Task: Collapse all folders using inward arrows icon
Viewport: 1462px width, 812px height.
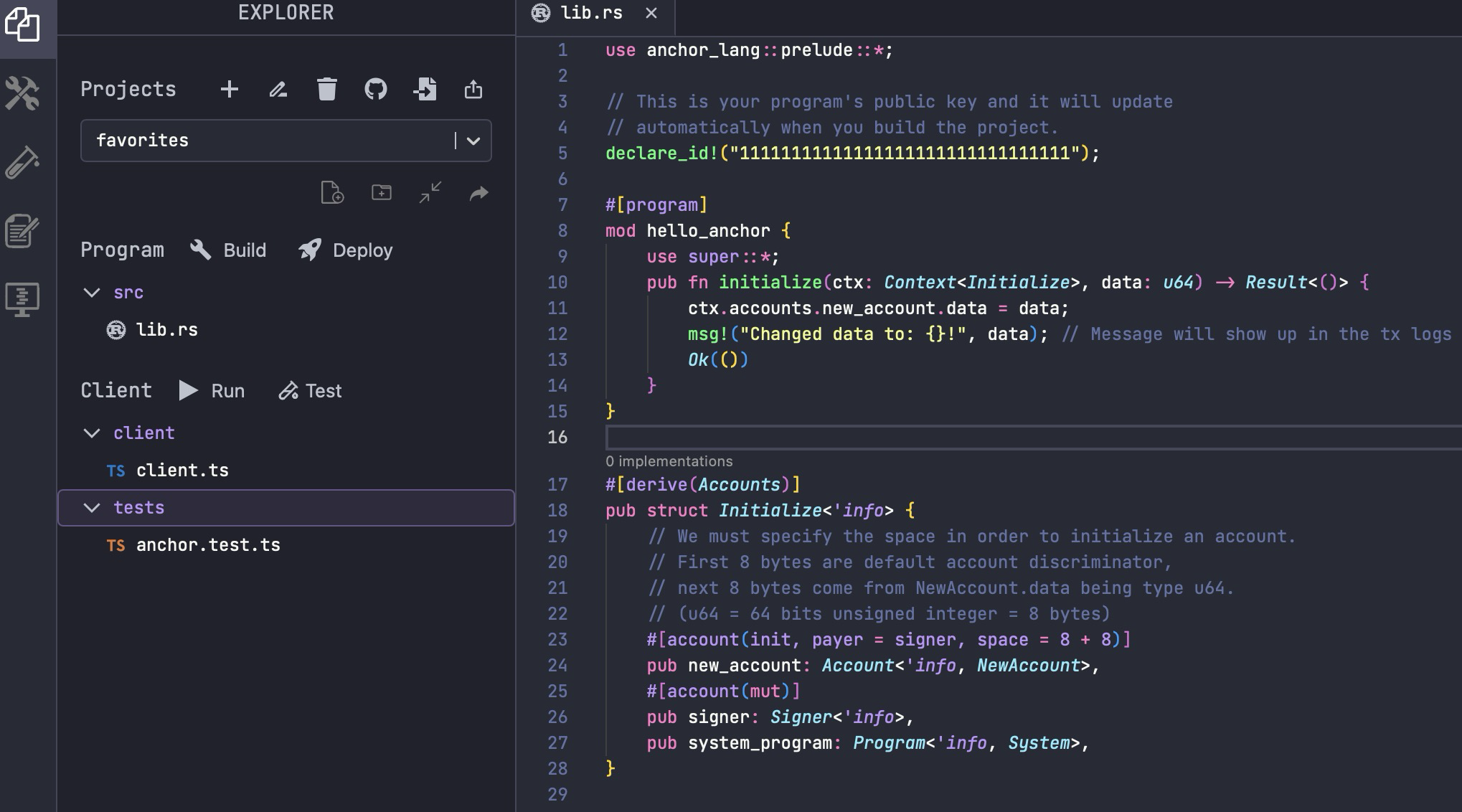Action: pos(430,192)
